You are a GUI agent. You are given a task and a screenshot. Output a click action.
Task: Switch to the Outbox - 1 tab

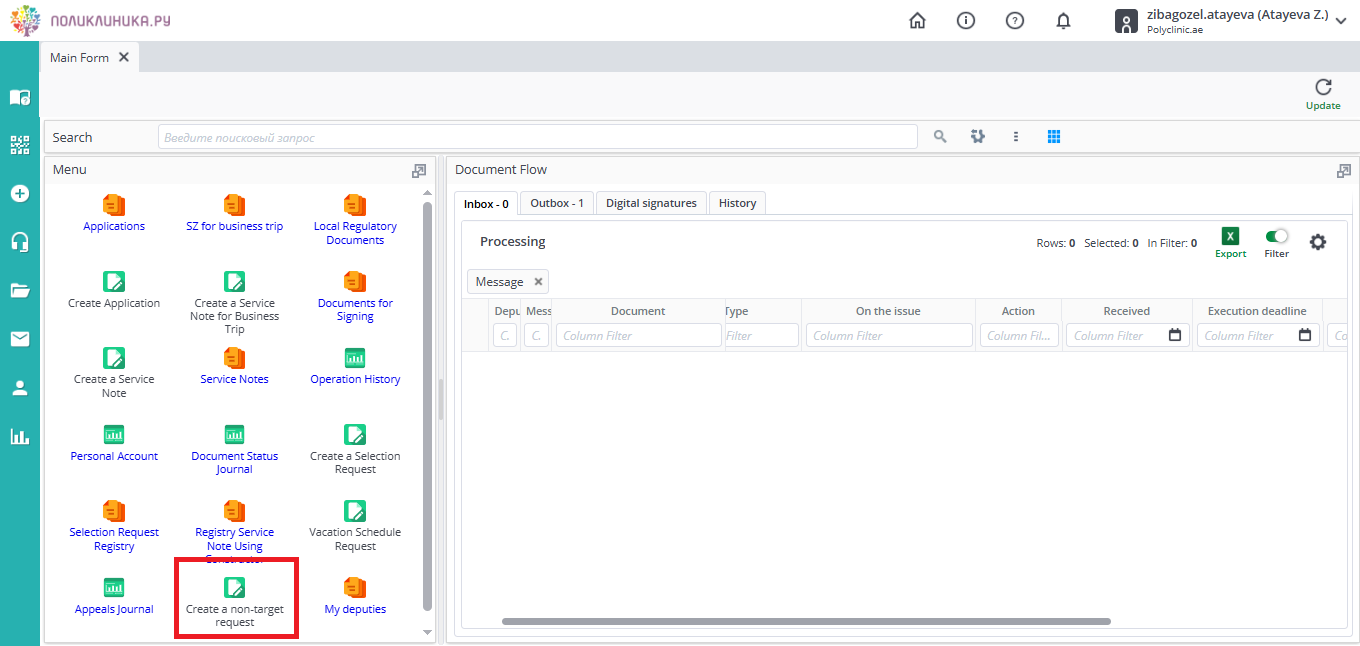click(557, 203)
